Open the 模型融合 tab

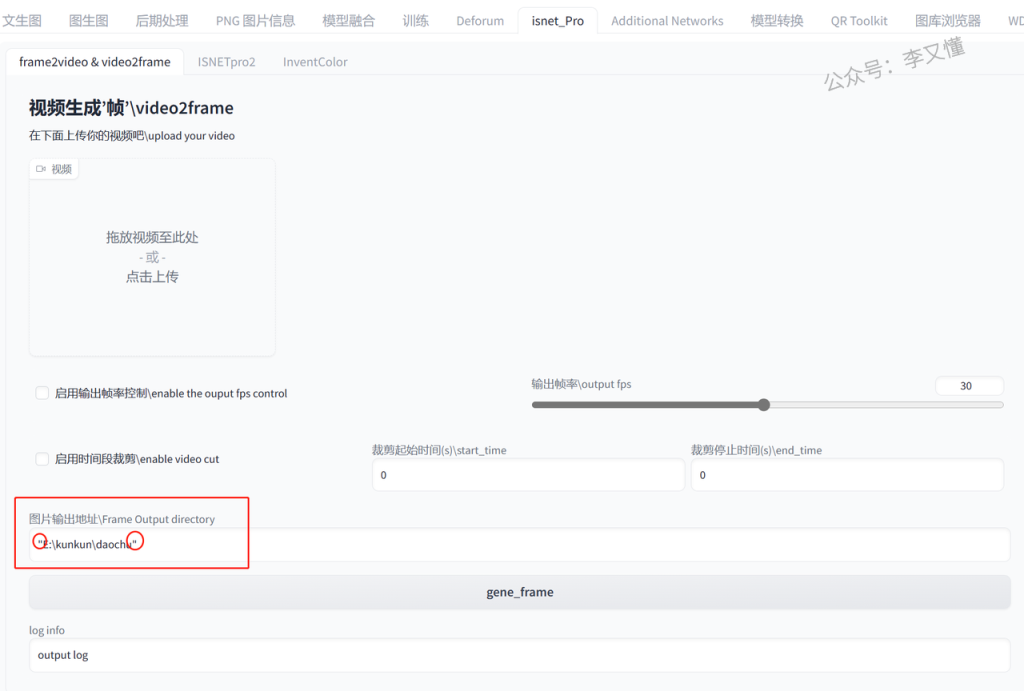[x=349, y=20]
